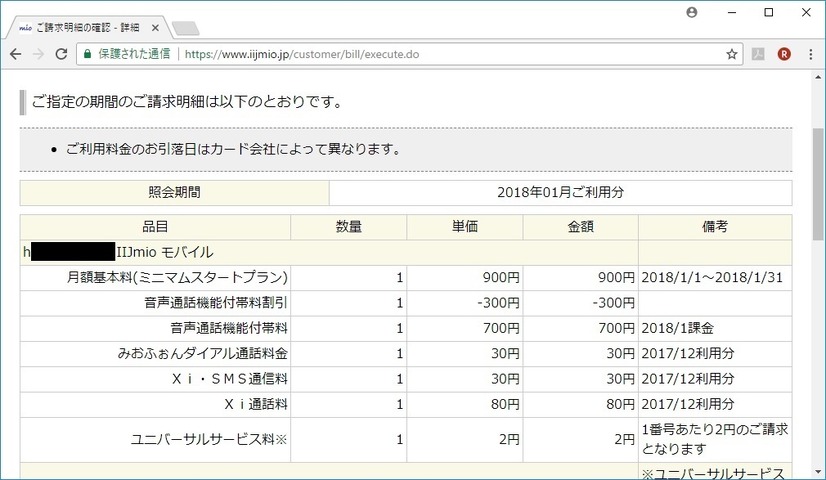Viewport: 826px width, 480px height.
Task: Click the 900円 unit price for 月額基本料
Action: click(x=501, y=277)
